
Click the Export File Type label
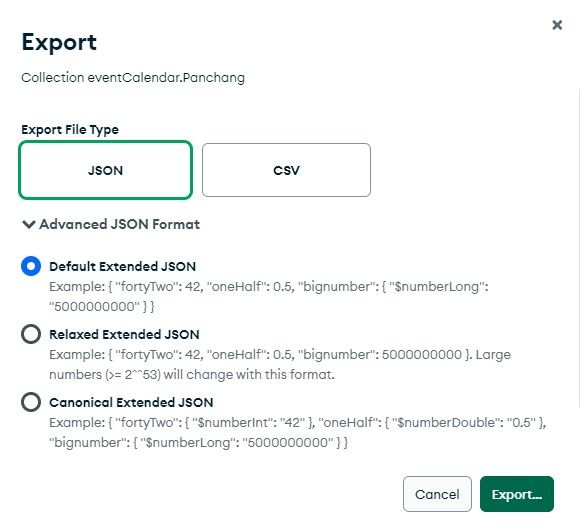click(x=70, y=130)
